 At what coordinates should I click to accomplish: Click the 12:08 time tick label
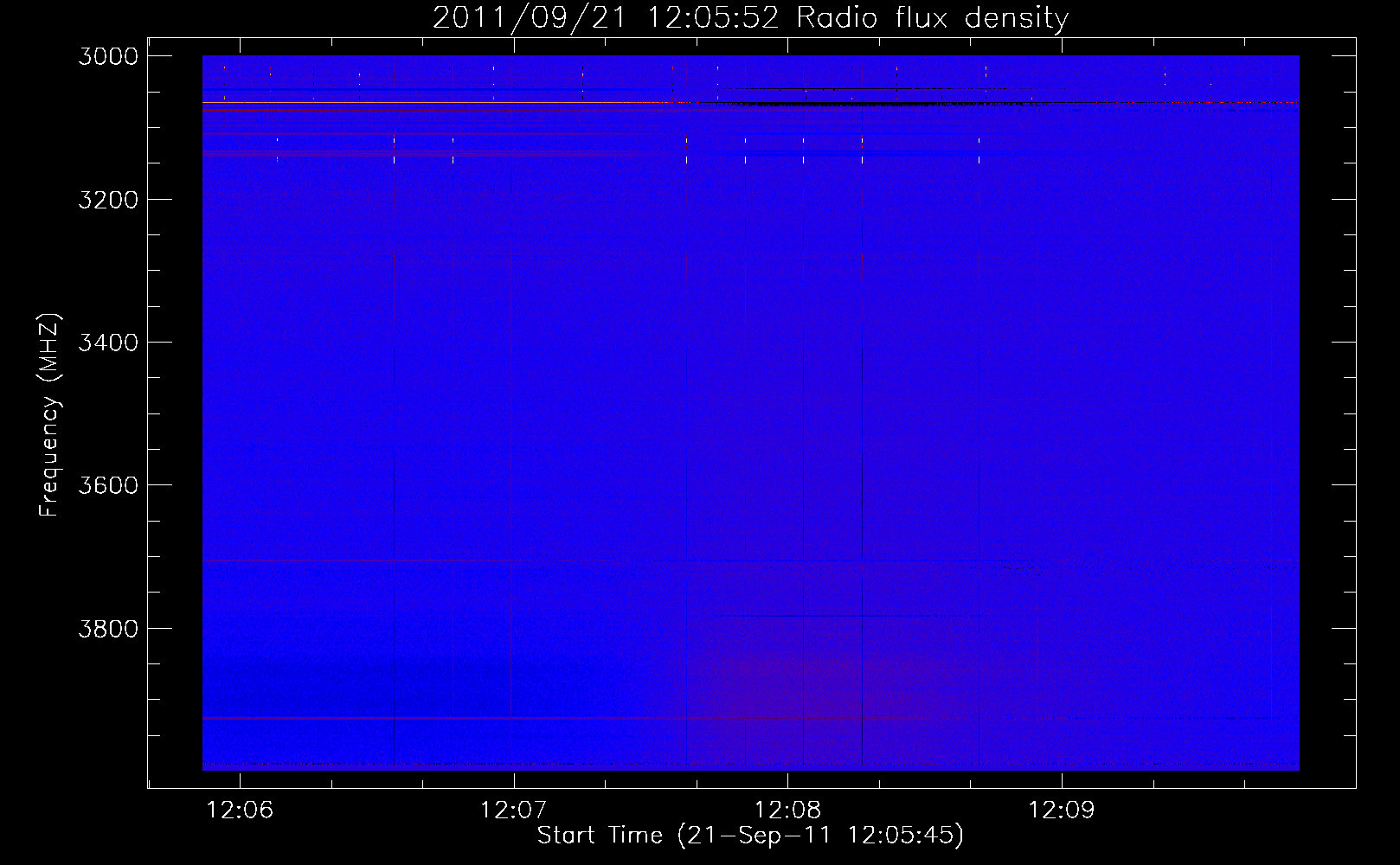[787, 811]
